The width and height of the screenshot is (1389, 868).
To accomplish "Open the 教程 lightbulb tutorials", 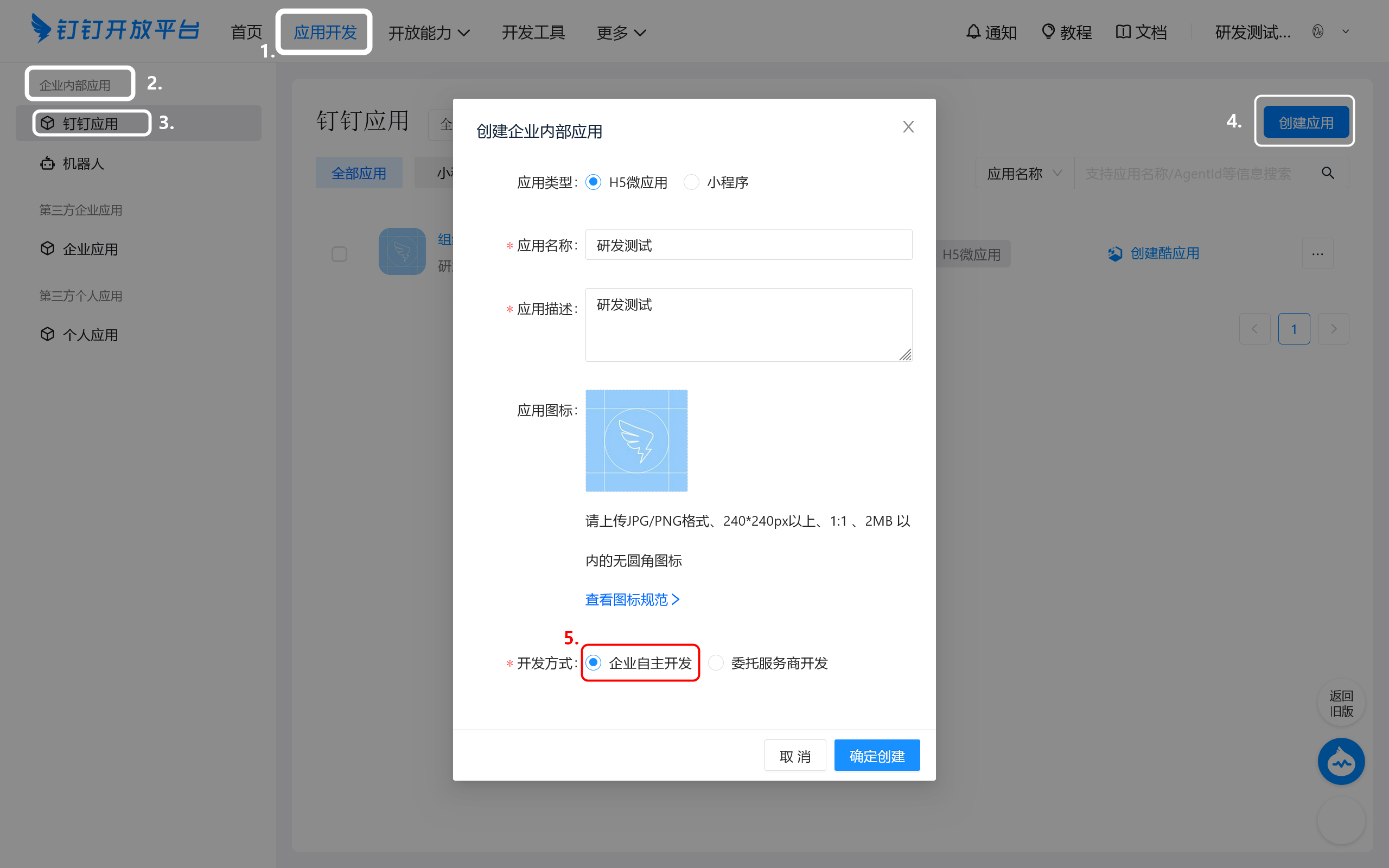I will tap(1066, 32).
